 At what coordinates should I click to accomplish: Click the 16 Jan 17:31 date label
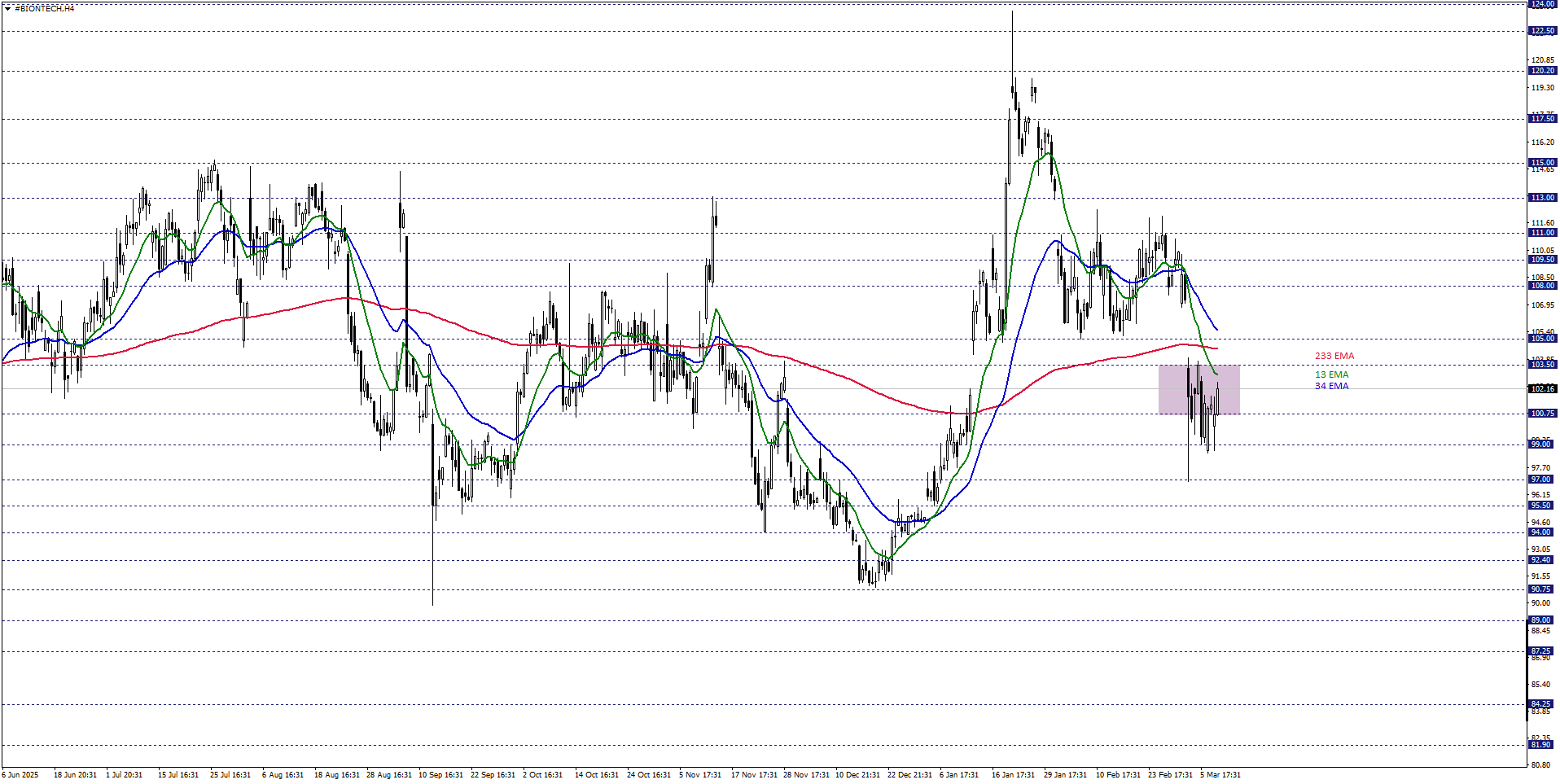(1012, 775)
